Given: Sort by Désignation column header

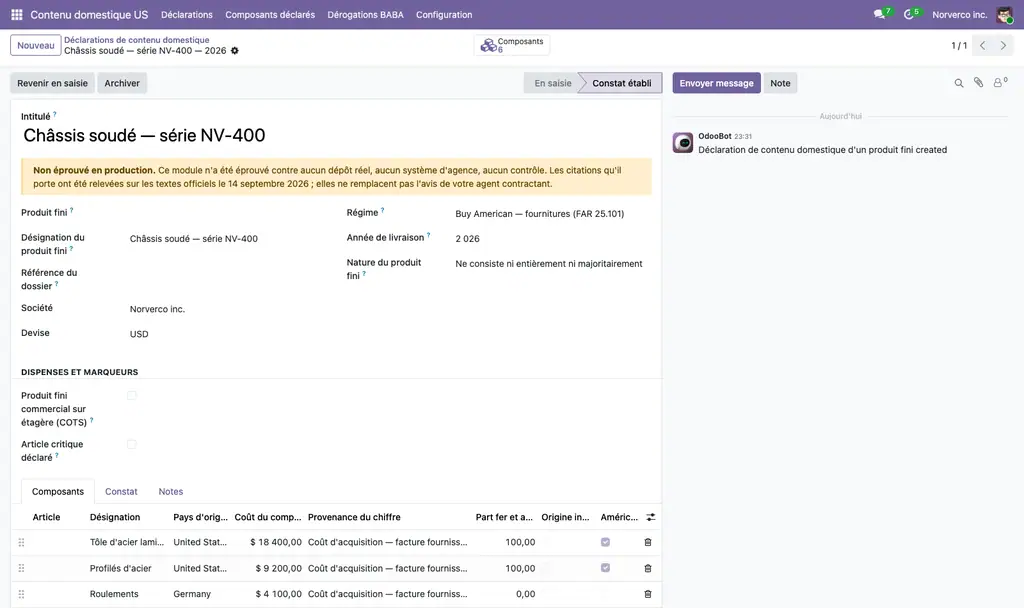Looking at the screenshot, I should pos(115,517).
